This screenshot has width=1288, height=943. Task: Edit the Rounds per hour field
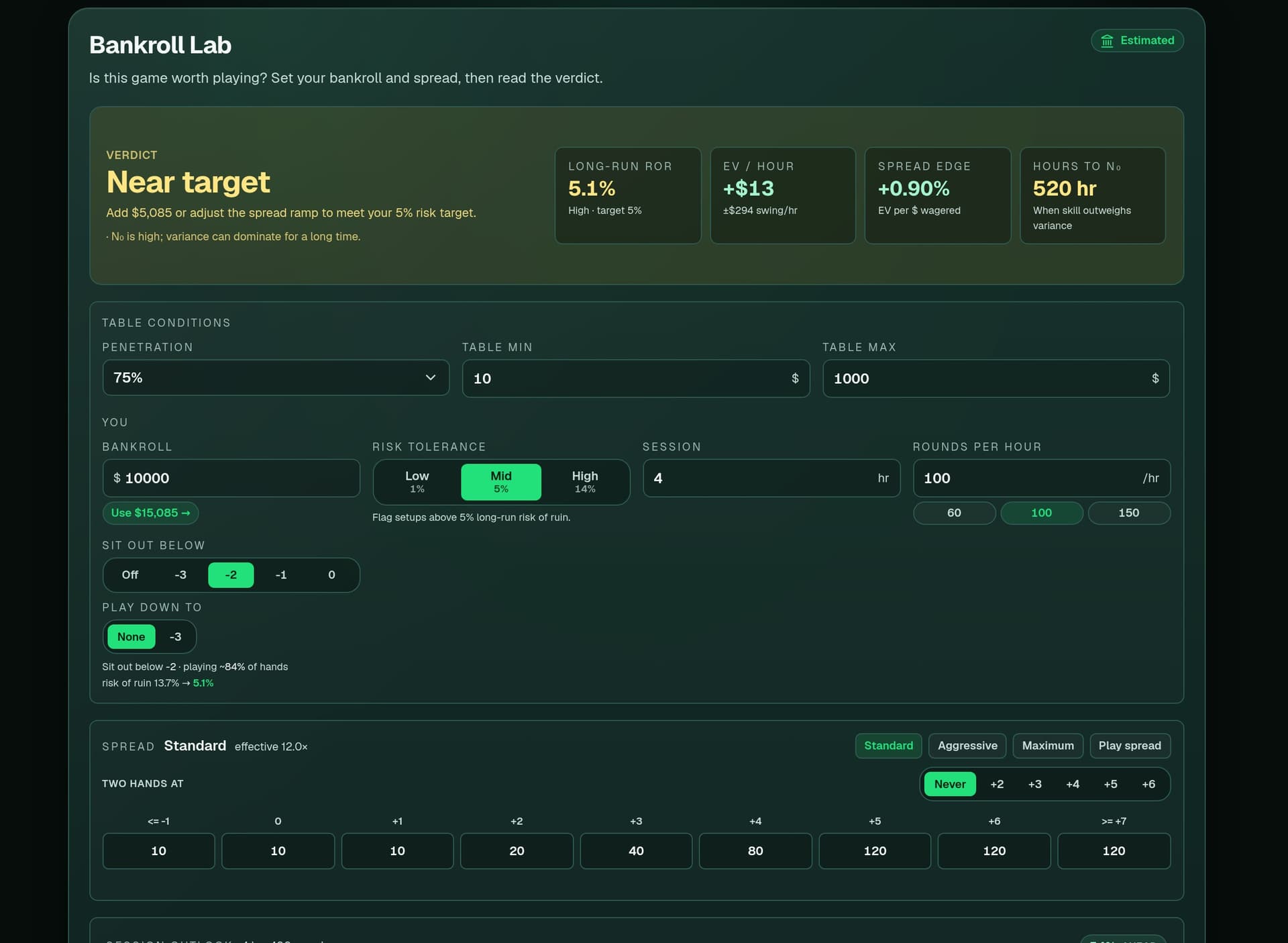(1041, 478)
